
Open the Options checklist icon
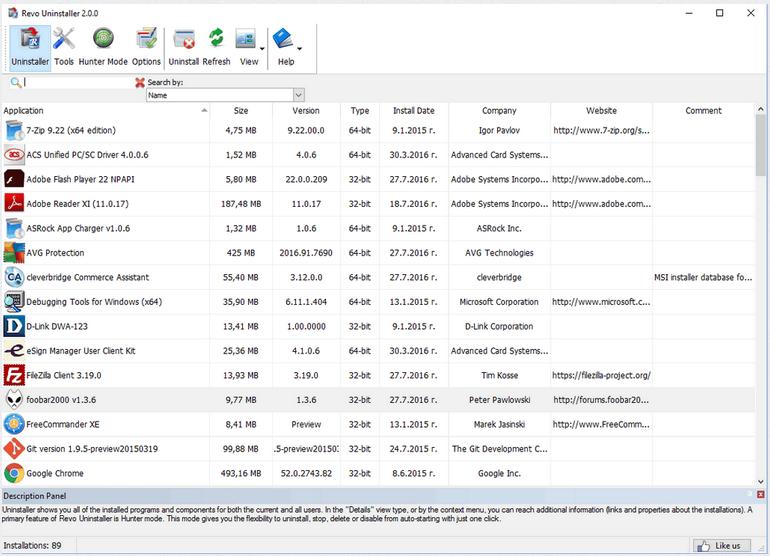[x=146, y=39]
